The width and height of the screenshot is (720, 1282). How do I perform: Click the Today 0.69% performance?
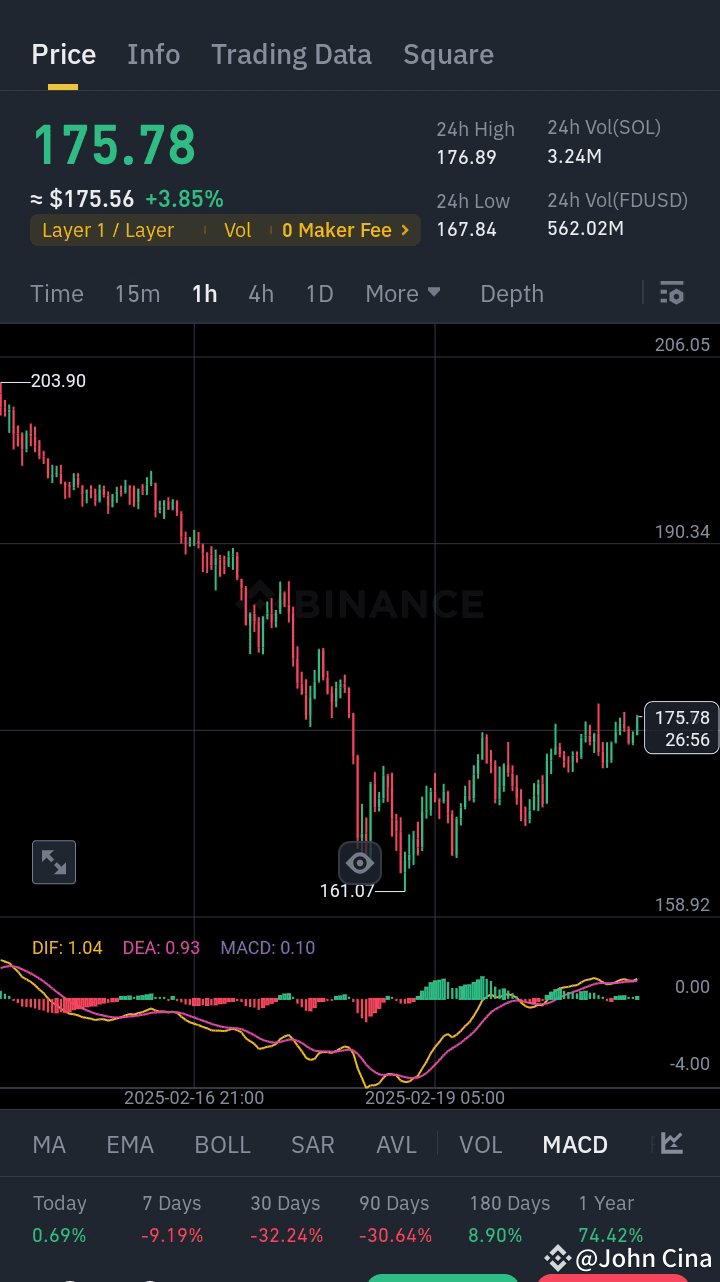(x=60, y=1219)
